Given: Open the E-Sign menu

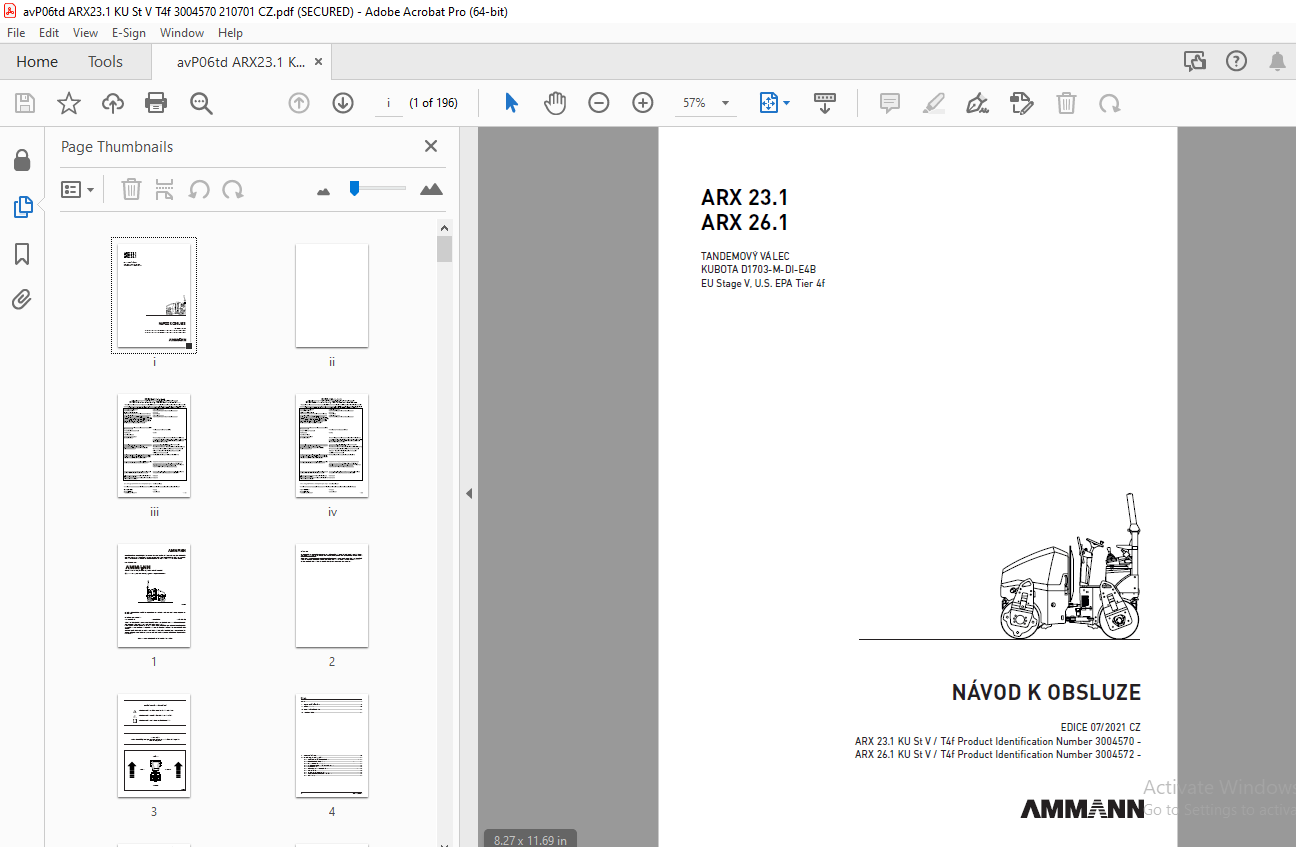Looking at the screenshot, I should coord(128,33).
